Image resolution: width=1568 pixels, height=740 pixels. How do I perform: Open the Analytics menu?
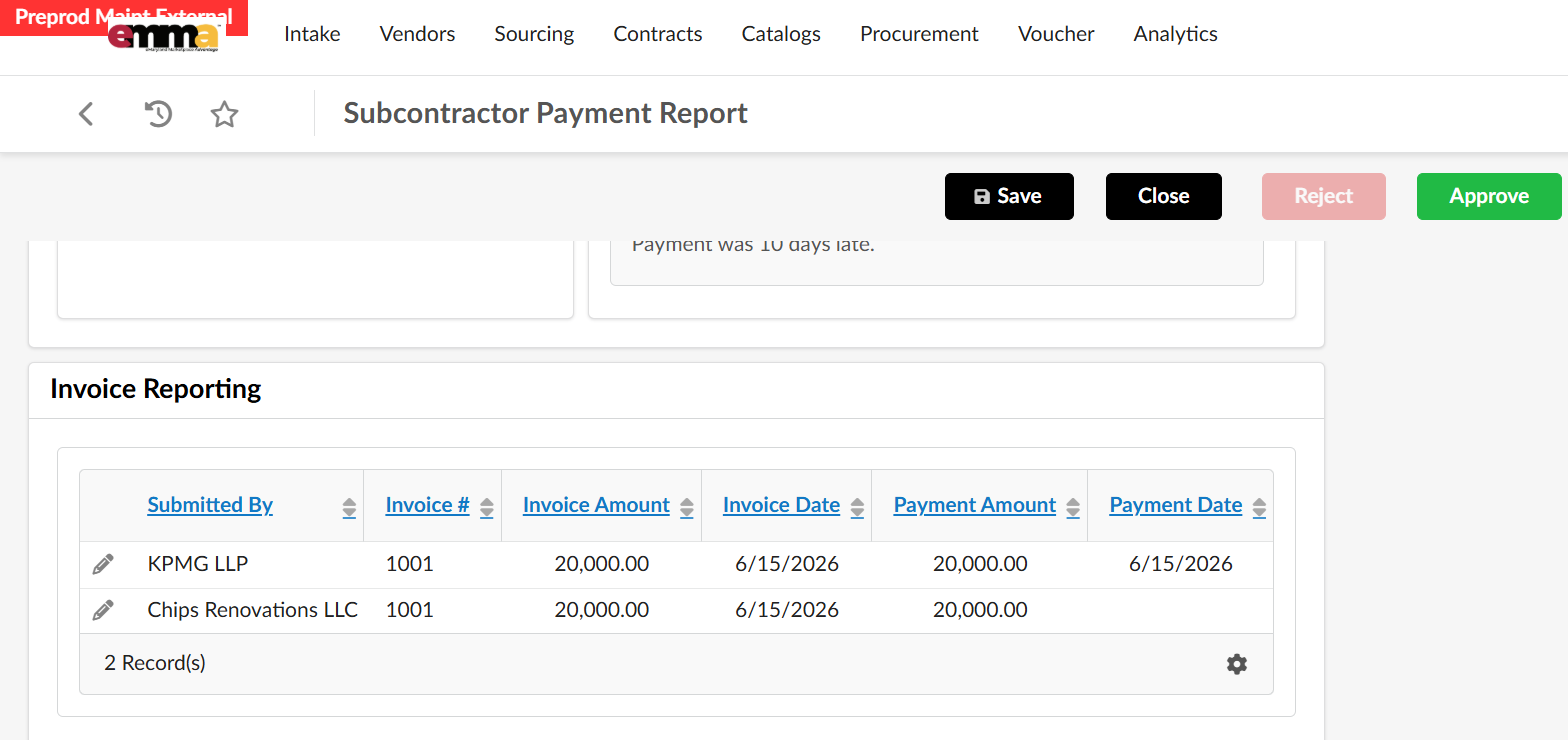coord(1175,34)
